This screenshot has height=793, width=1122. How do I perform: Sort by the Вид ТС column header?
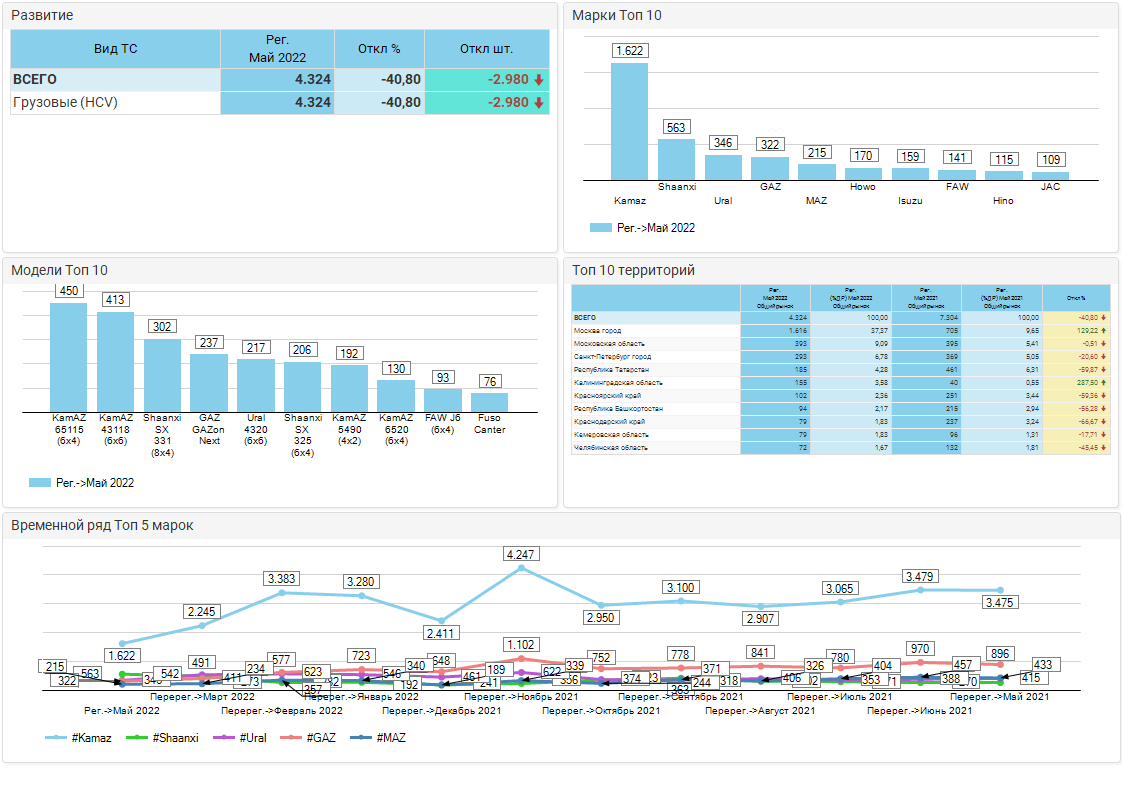point(115,49)
